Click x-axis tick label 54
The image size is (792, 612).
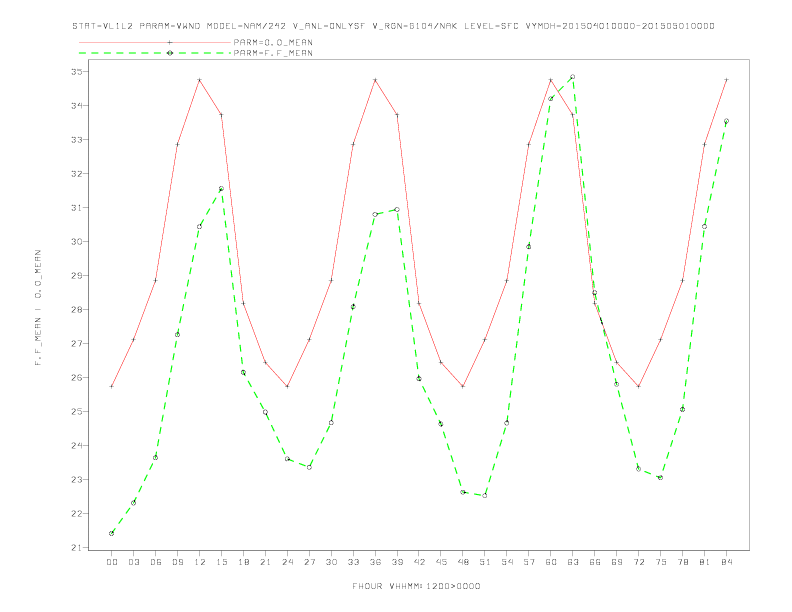pos(507,562)
